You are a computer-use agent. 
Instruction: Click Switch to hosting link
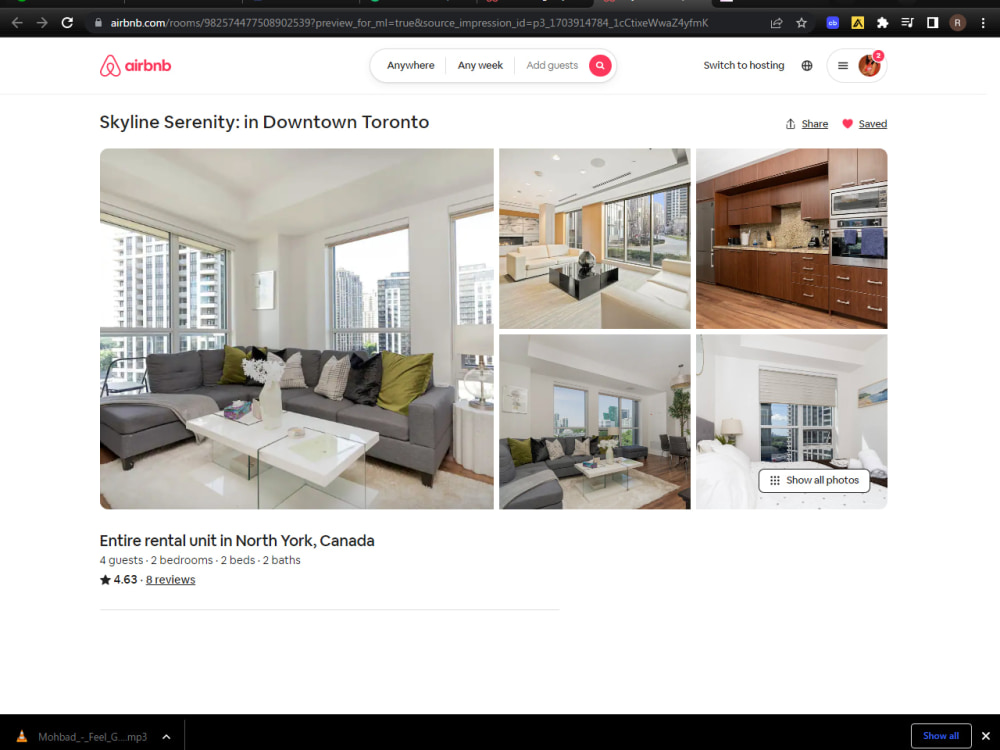tap(744, 65)
